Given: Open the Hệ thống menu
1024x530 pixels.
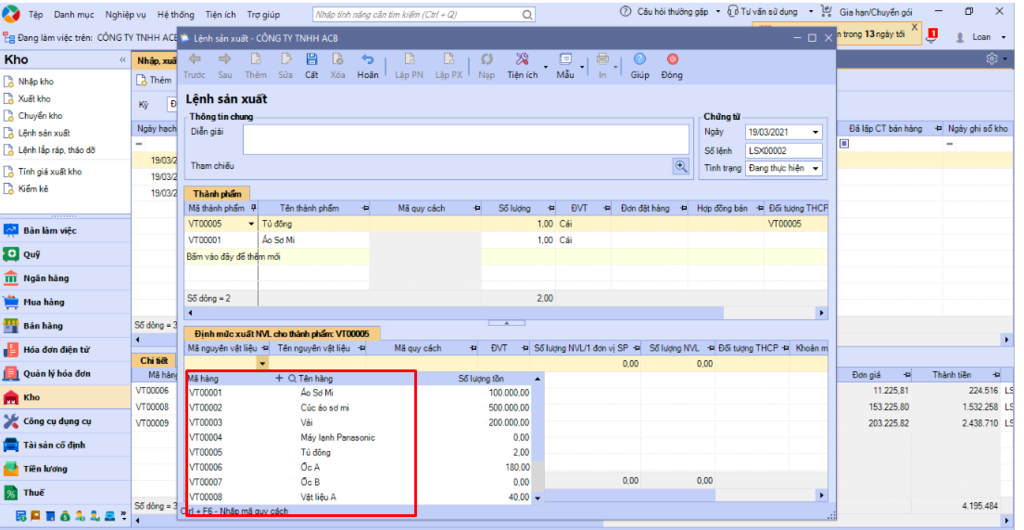Looking at the screenshot, I should (x=176, y=13).
